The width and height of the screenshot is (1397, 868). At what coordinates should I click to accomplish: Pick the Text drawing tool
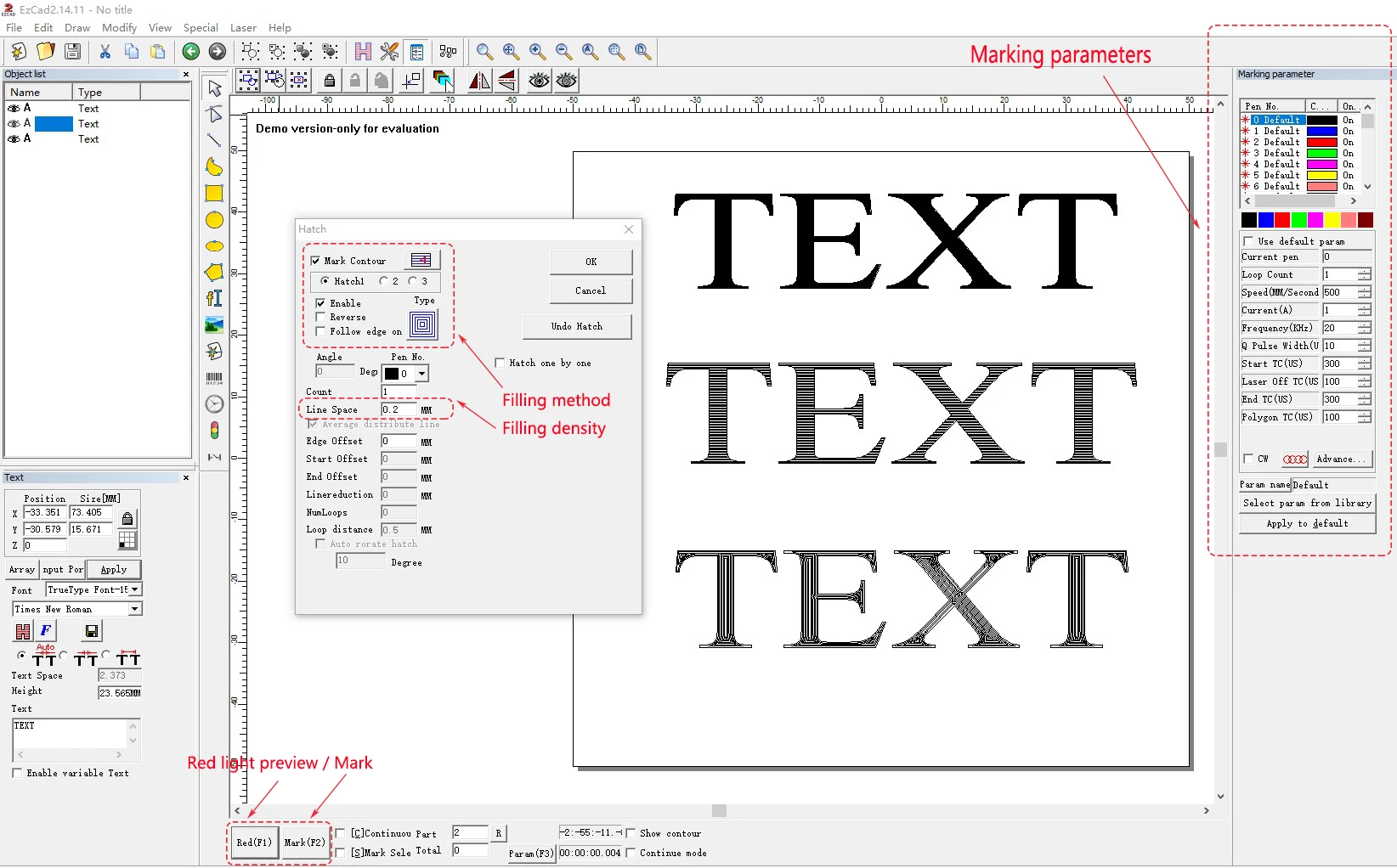(x=214, y=298)
